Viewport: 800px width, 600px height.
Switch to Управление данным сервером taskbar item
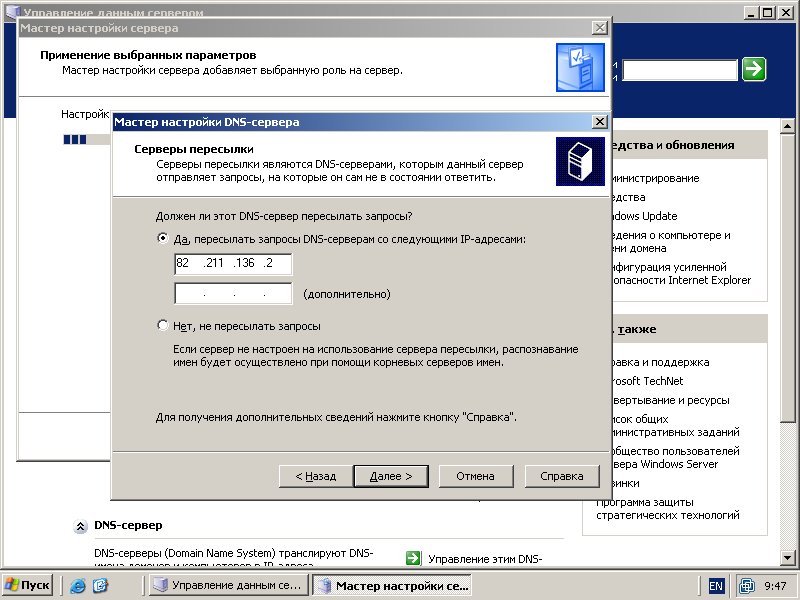tap(228, 585)
